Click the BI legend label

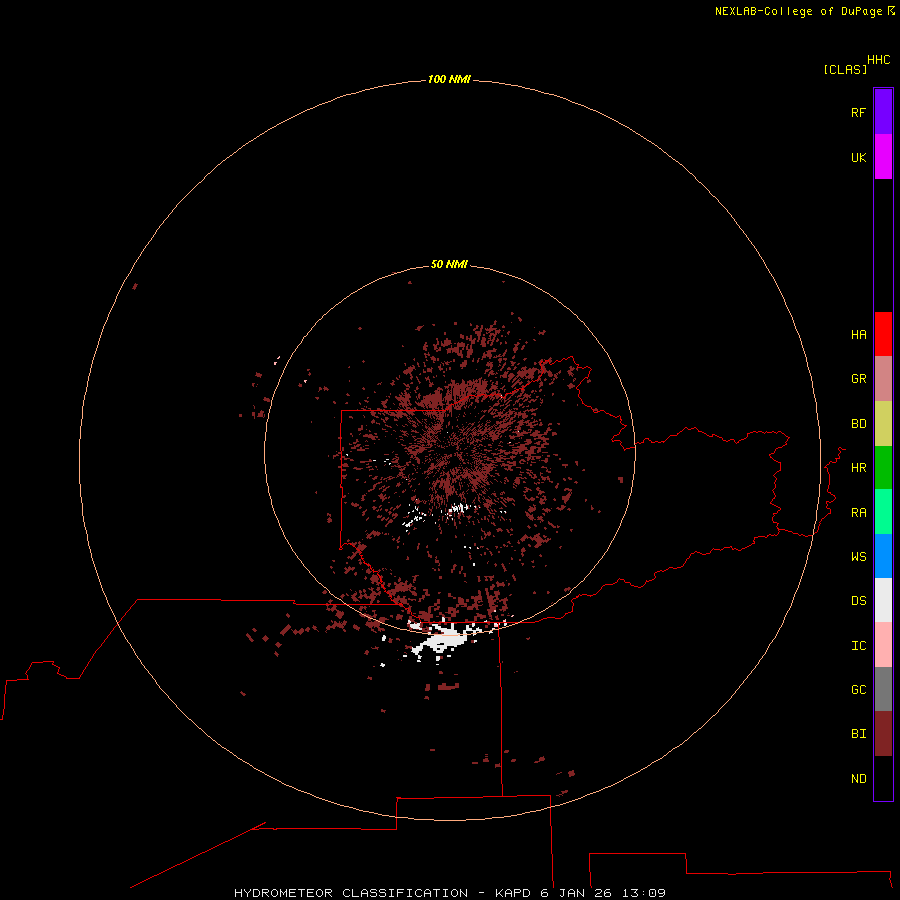tap(858, 734)
